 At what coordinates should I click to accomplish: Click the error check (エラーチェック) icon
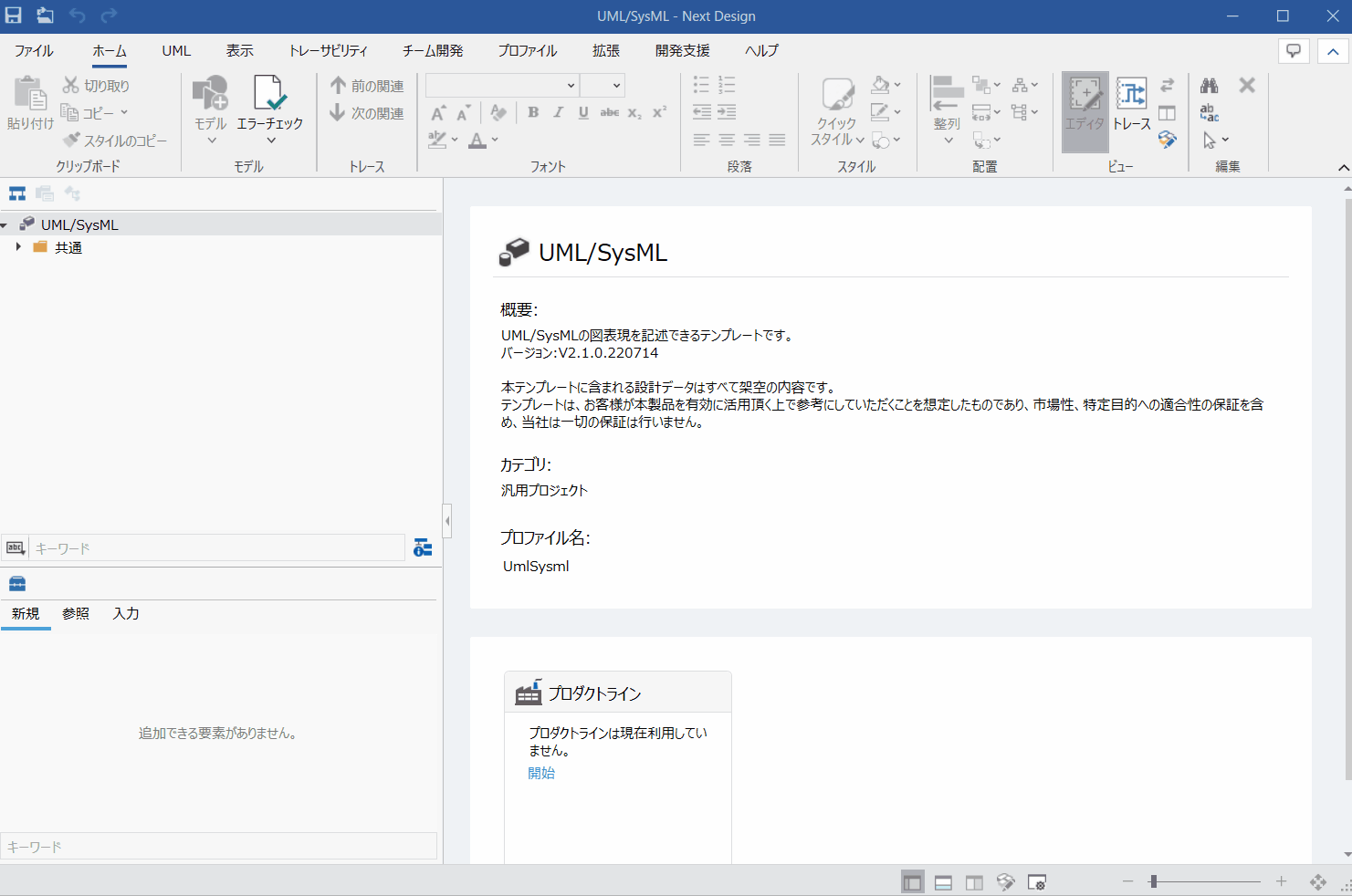[270, 93]
